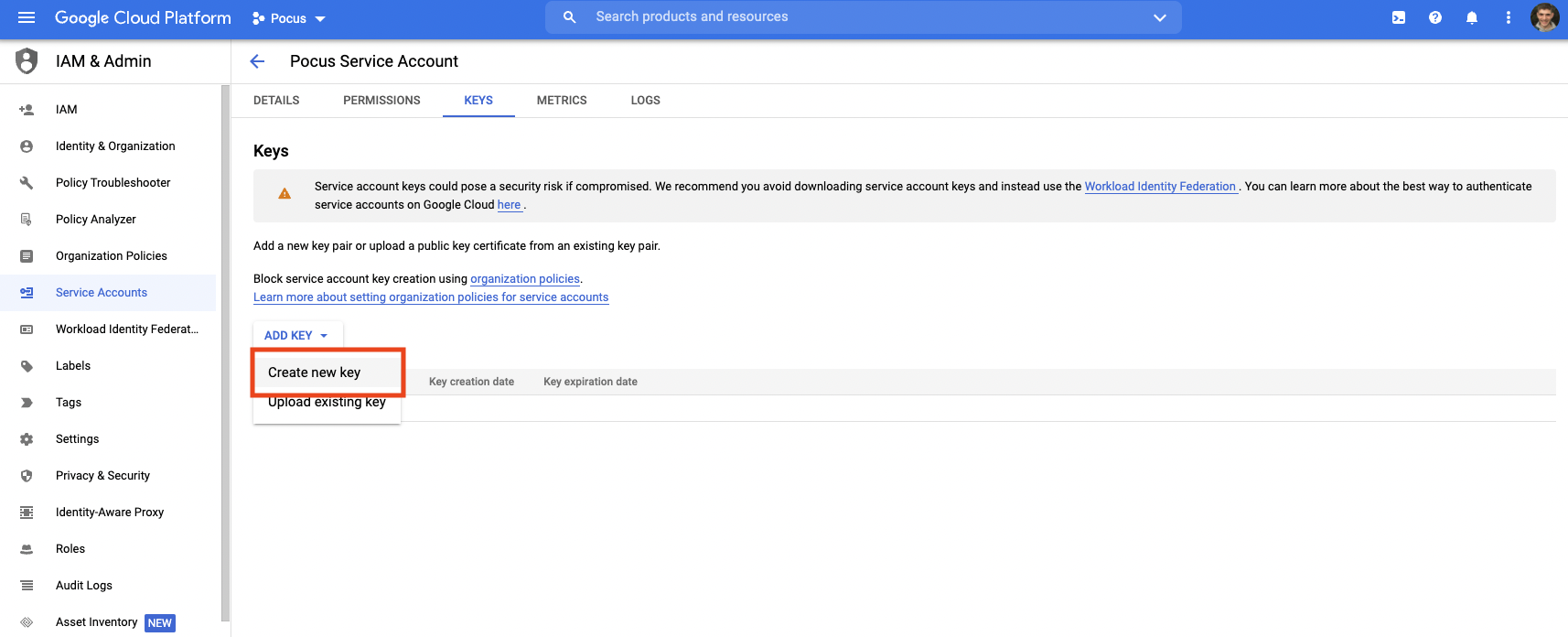Open the user profile avatar
This screenshot has width=1568, height=637.
(1544, 17)
